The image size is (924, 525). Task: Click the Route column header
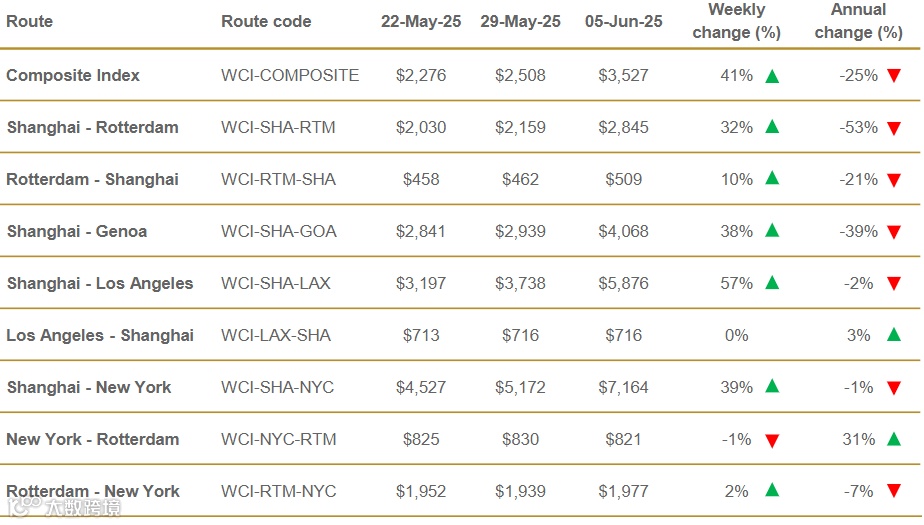tap(29, 21)
